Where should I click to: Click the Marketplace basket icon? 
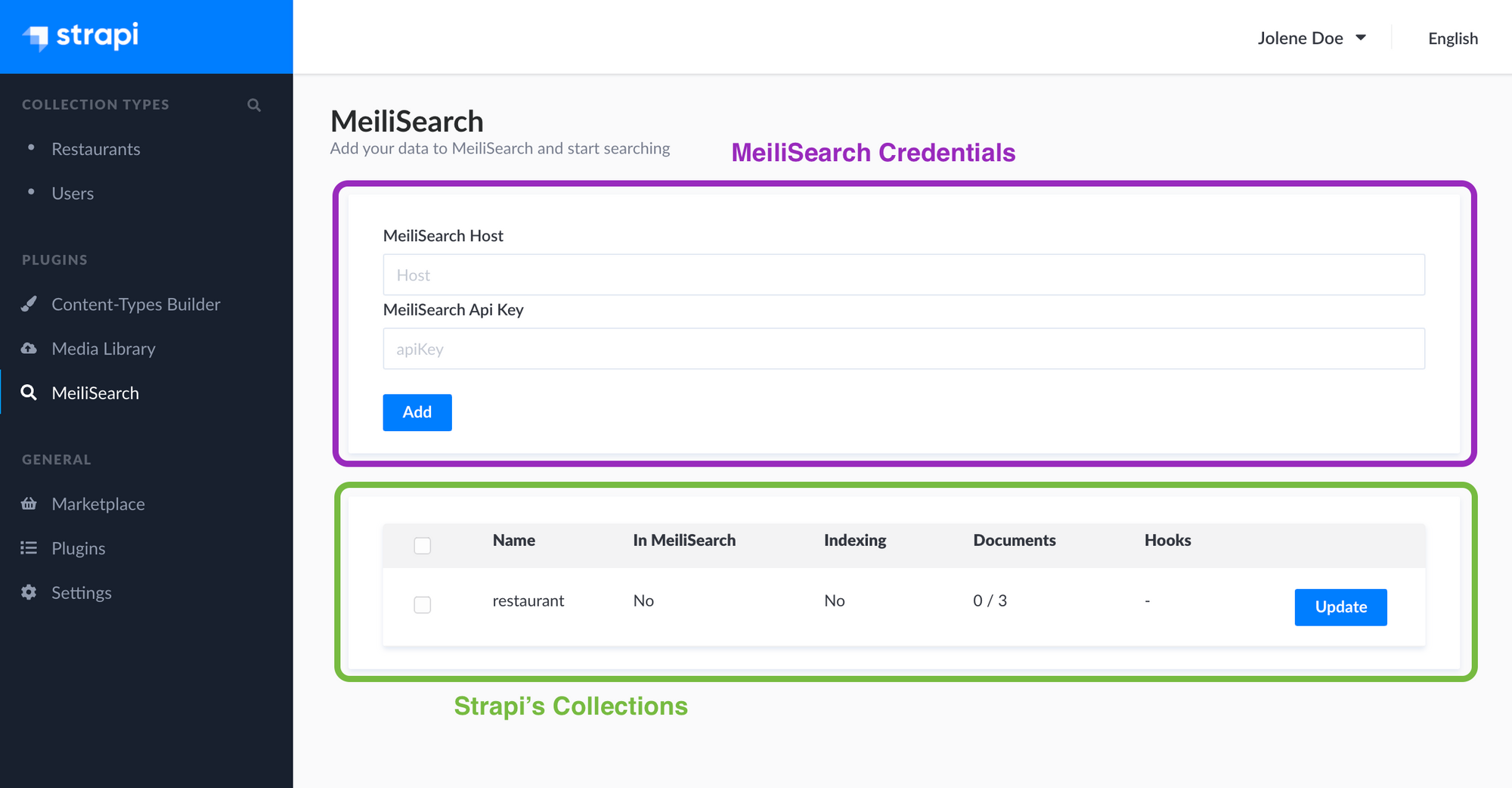pyautogui.click(x=29, y=504)
